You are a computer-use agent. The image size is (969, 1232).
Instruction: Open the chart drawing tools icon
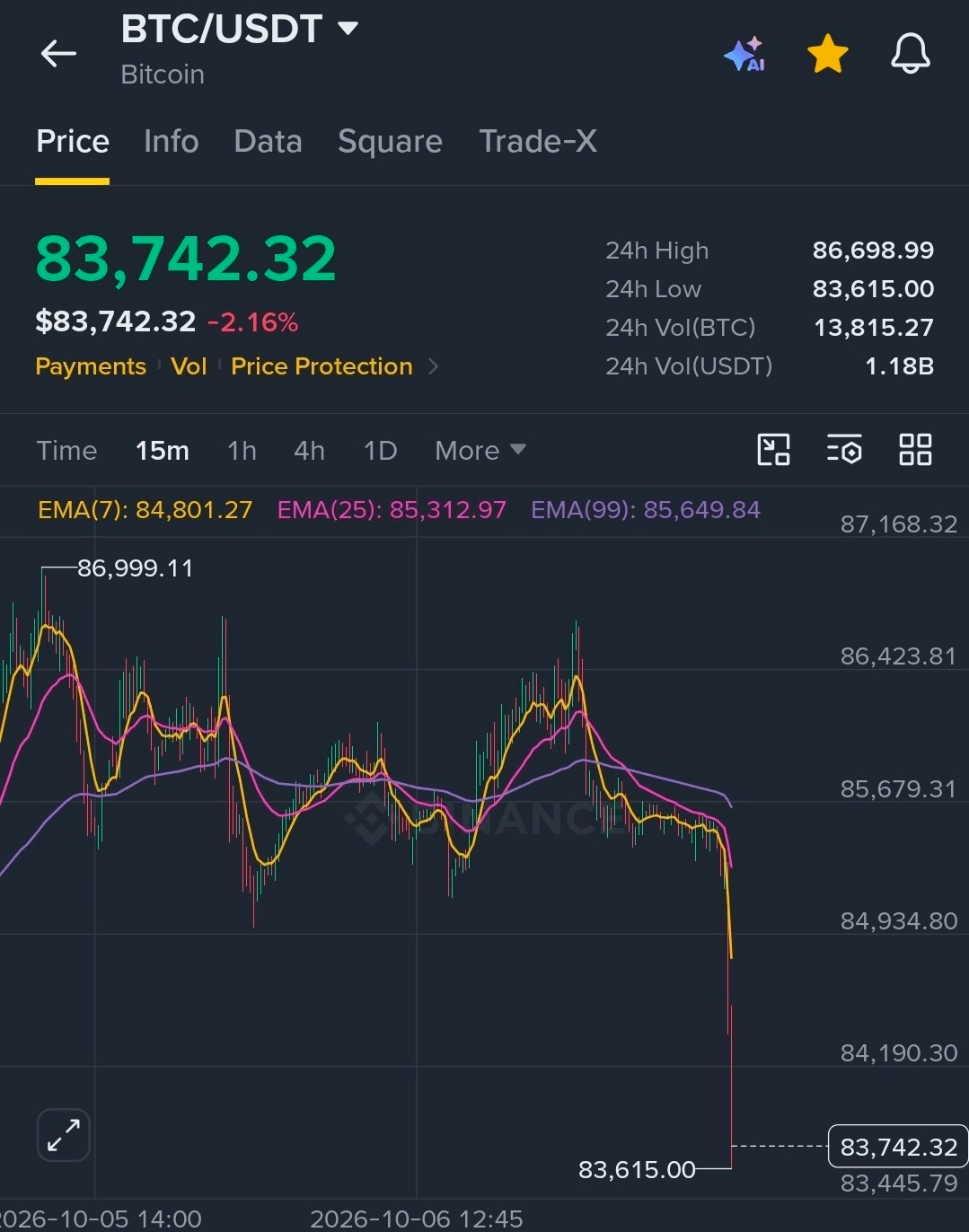point(773,449)
